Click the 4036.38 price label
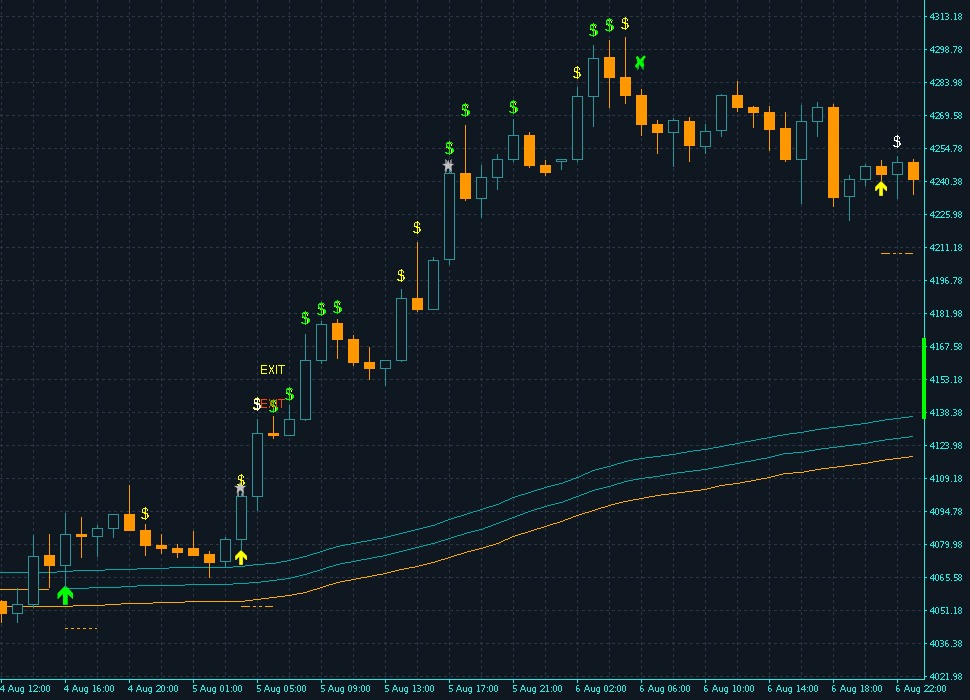The width and height of the screenshot is (970, 700). [x=946, y=643]
